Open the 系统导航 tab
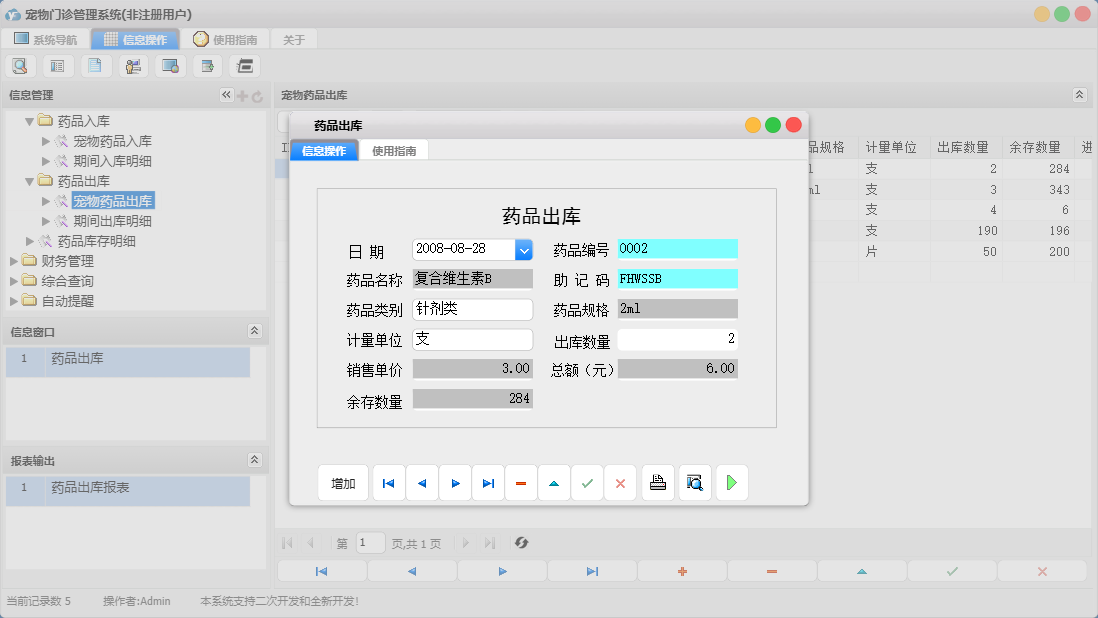Screen dimensions: 1098x618 coord(49,39)
